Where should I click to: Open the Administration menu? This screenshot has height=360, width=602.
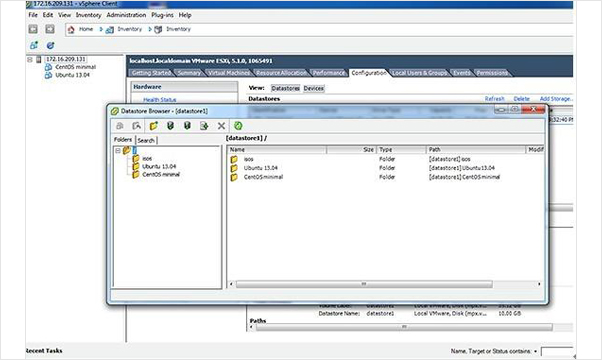point(126,15)
